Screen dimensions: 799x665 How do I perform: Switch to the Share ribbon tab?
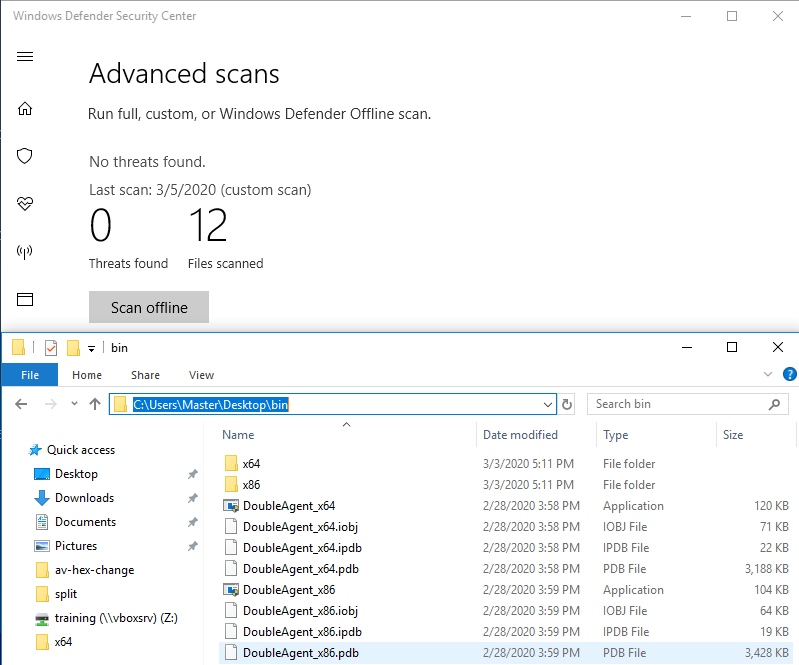[145, 375]
